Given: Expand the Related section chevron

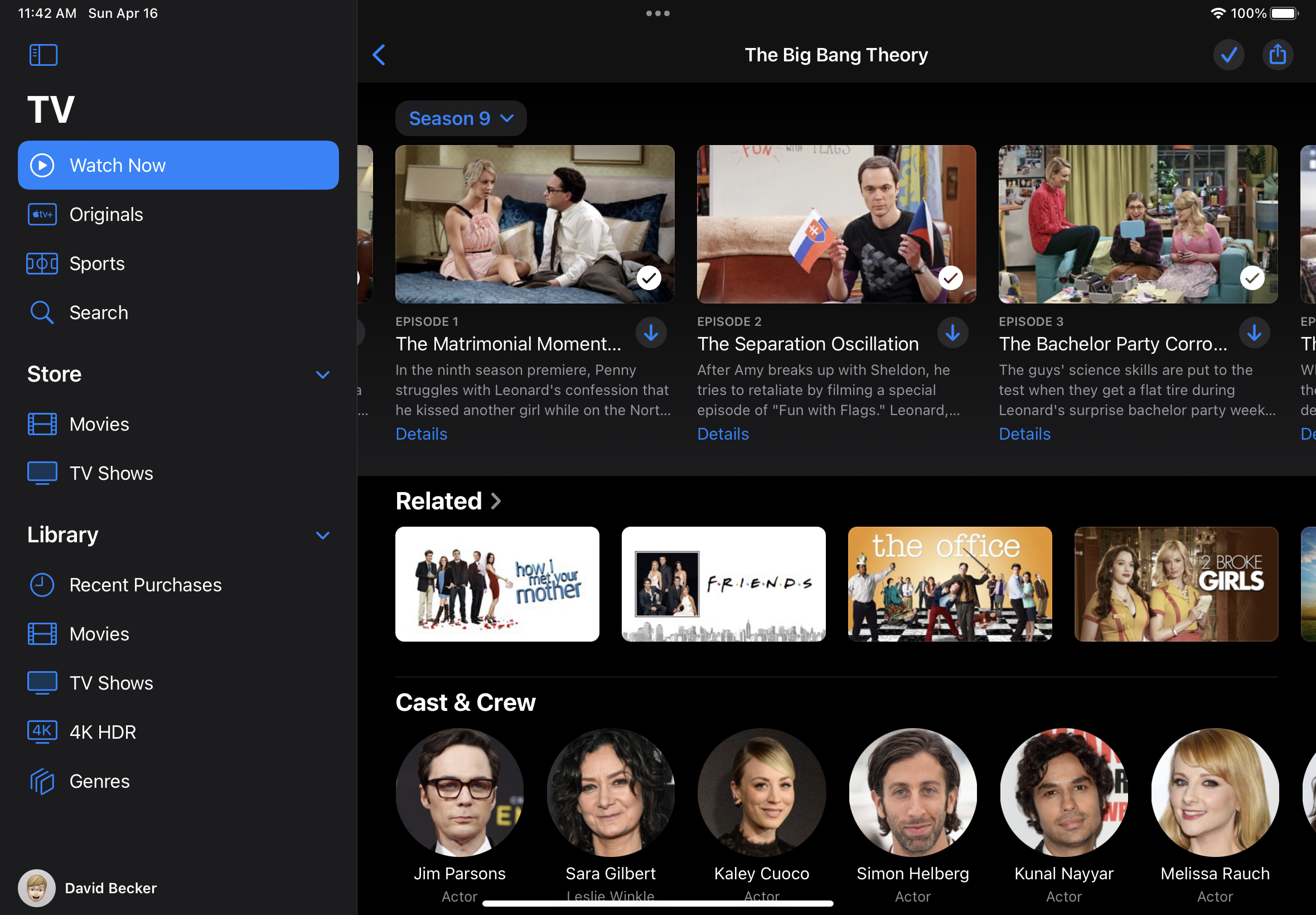Looking at the screenshot, I should point(496,501).
